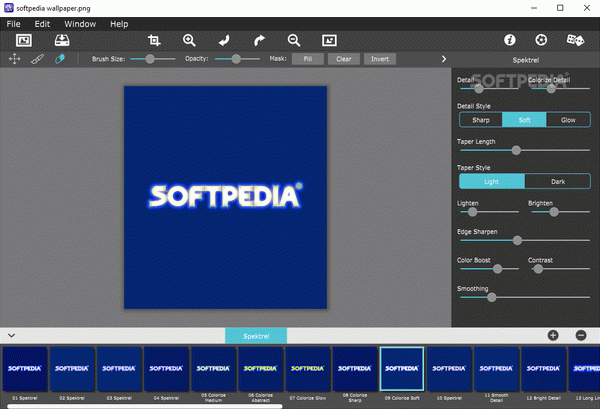The image size is (600, 409).
Task: Click the mask Clear button
Action: (x=344, y=59)
